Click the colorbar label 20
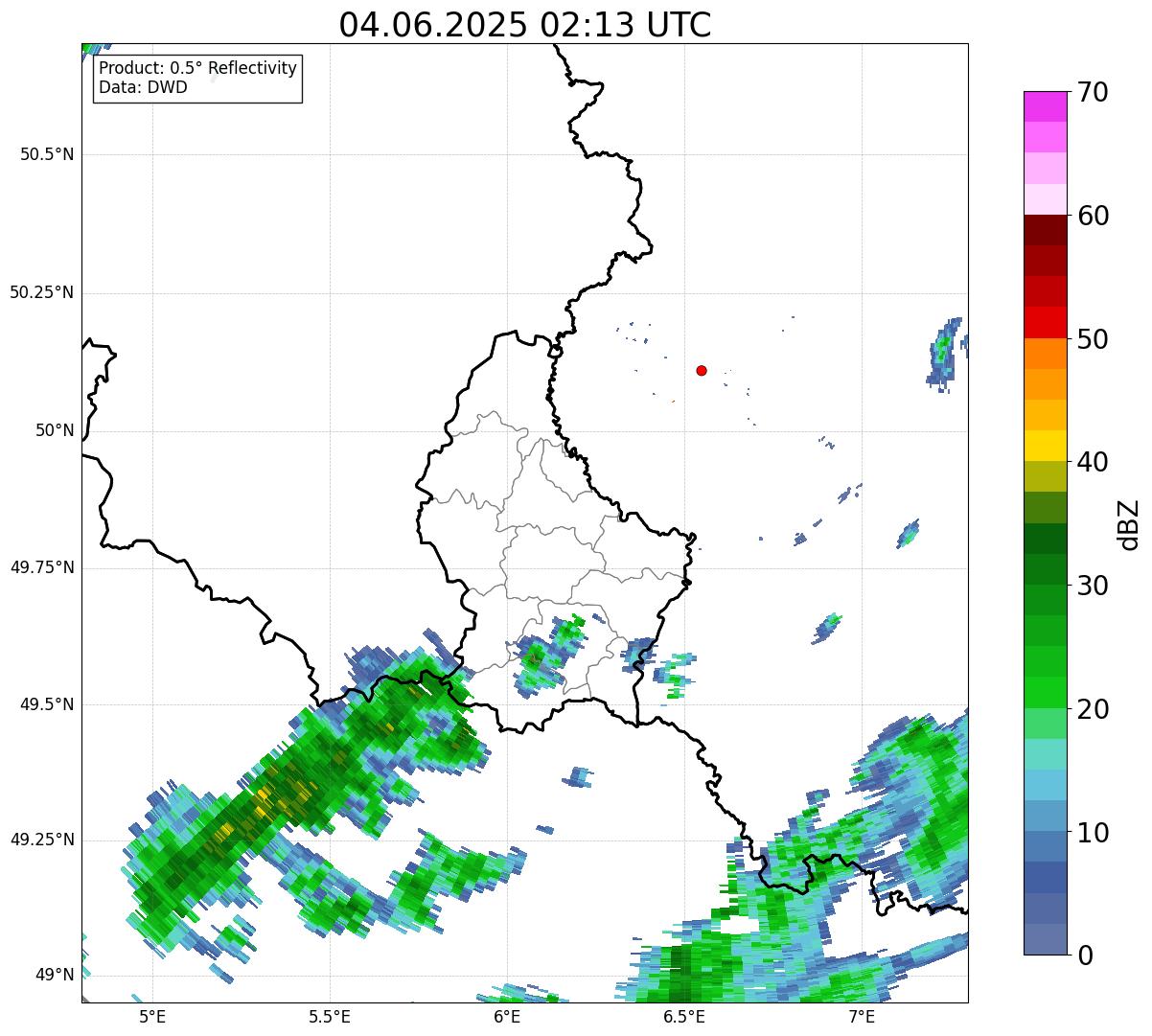The image size is (1152, 1036). [x=1093, y=709]
